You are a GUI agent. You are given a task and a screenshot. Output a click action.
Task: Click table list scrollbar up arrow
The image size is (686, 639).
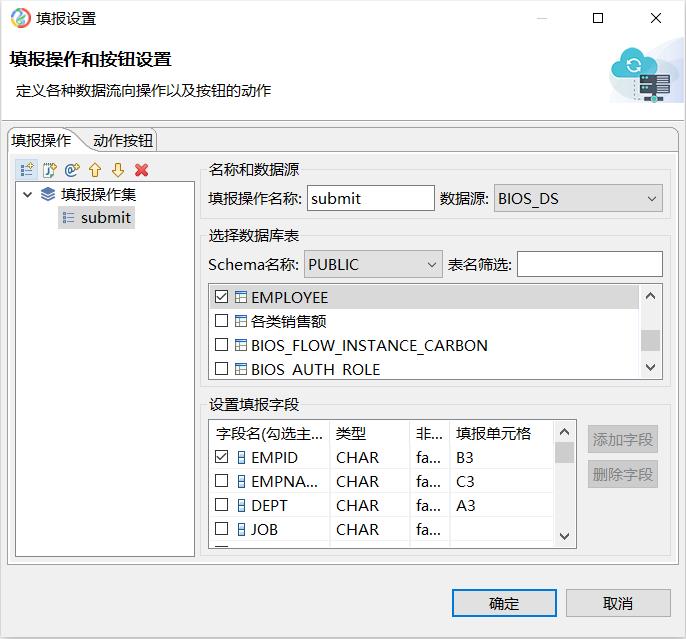(650, 296)
